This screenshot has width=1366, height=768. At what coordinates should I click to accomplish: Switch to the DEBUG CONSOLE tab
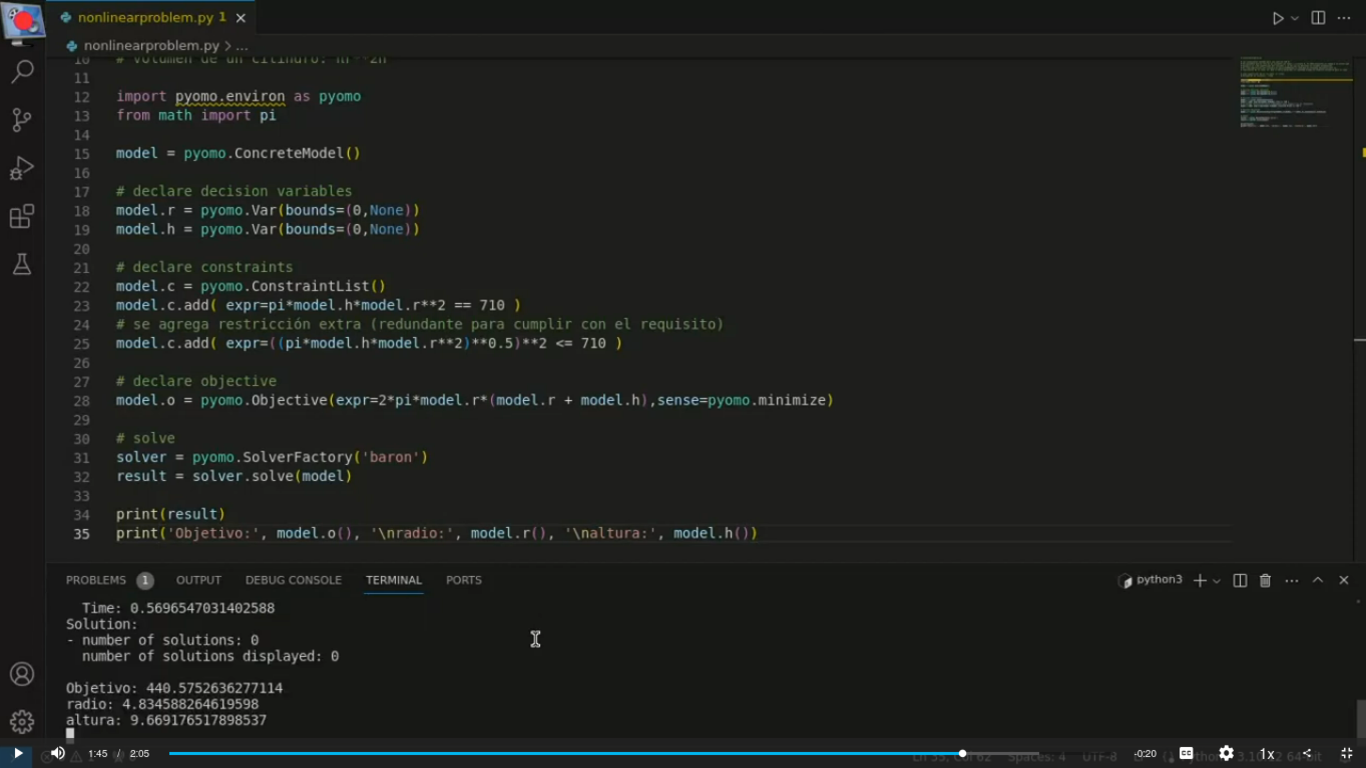coord(293,580)
